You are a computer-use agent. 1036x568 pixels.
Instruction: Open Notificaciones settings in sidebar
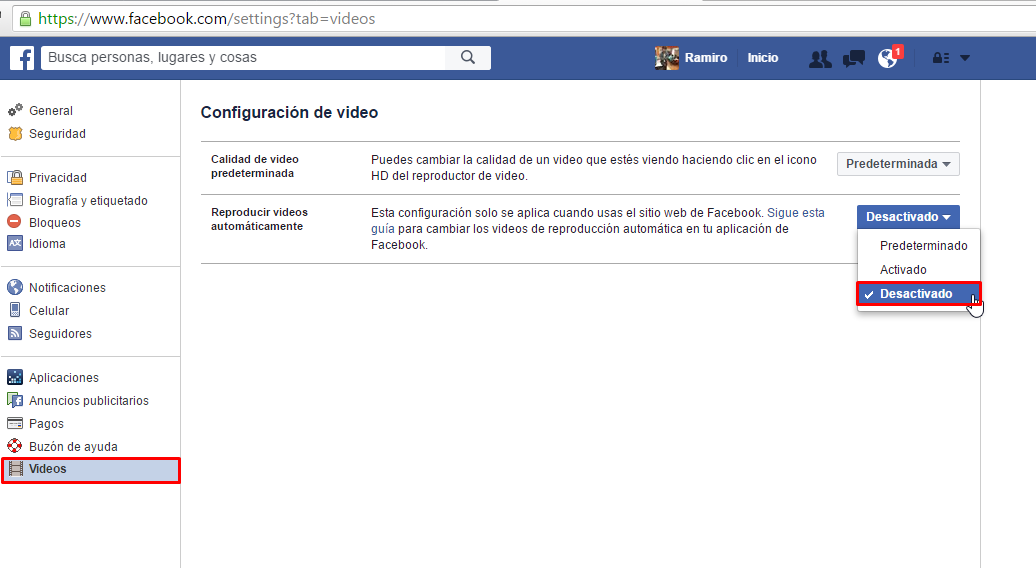pos(67,288)
